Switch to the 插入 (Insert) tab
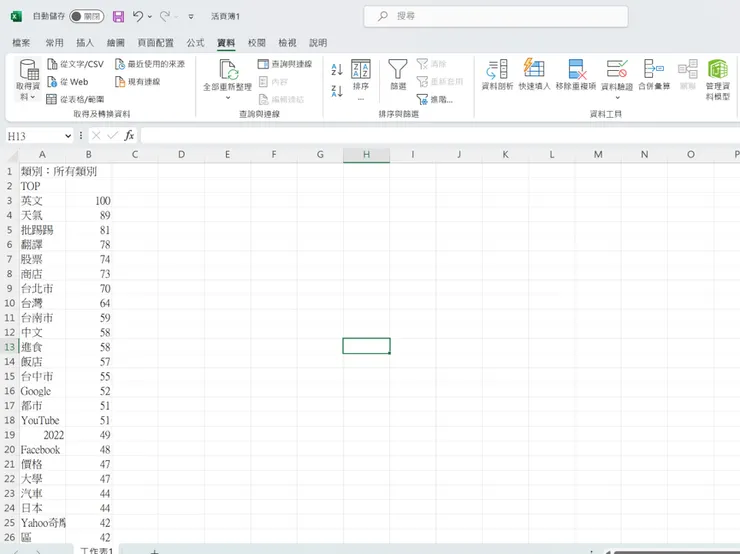The height and width of the screenshot is (554, 740). tap(85, 43)
